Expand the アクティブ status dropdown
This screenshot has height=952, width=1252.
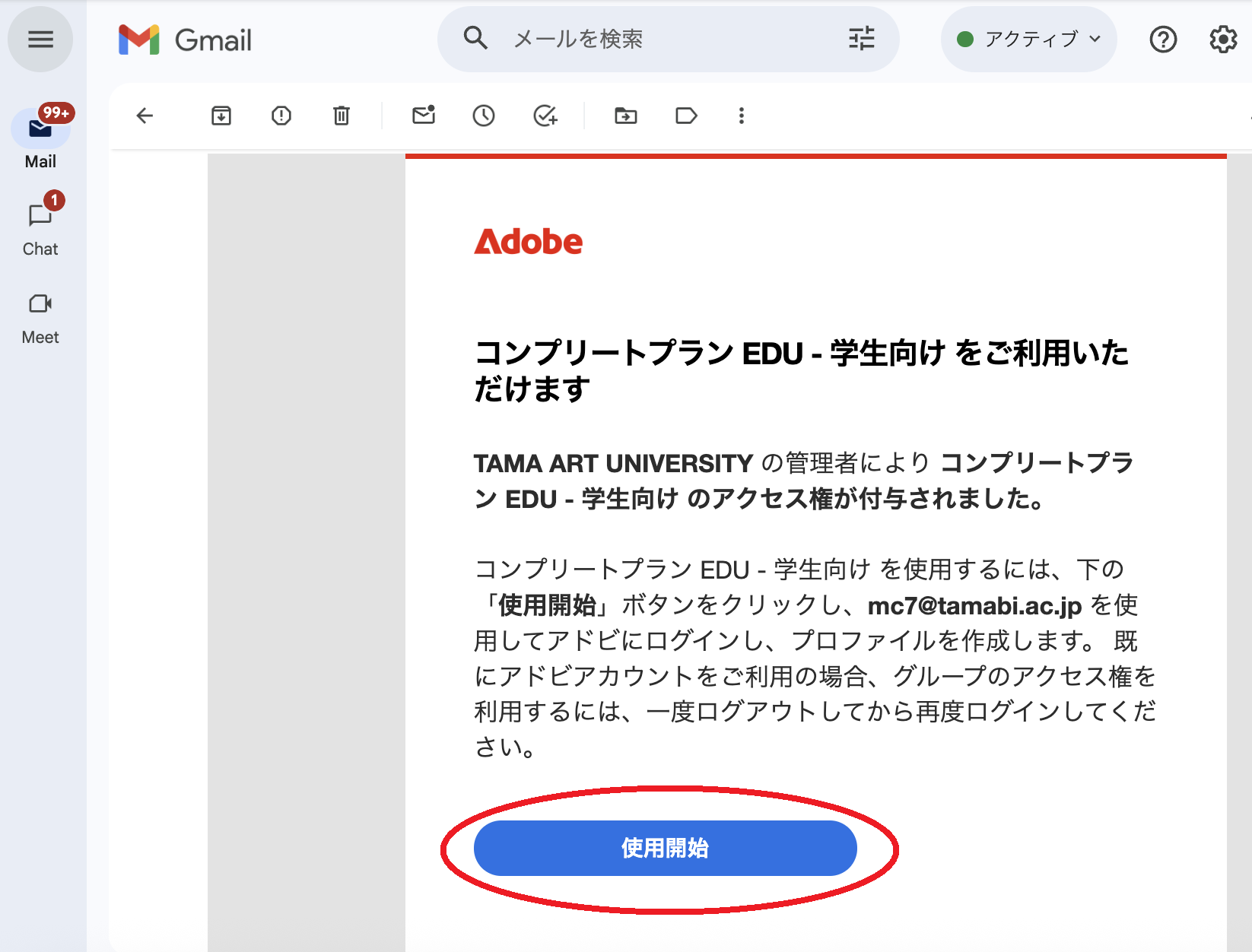[1029, 40]
